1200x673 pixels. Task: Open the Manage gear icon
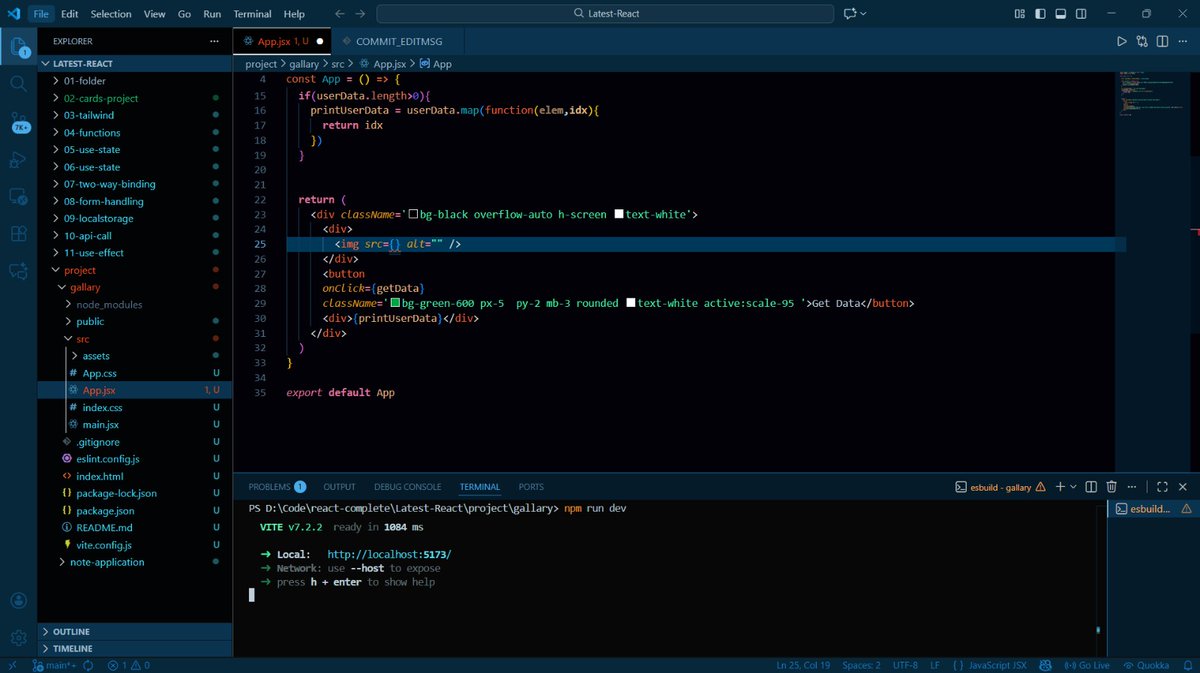(x=18, y=638)
